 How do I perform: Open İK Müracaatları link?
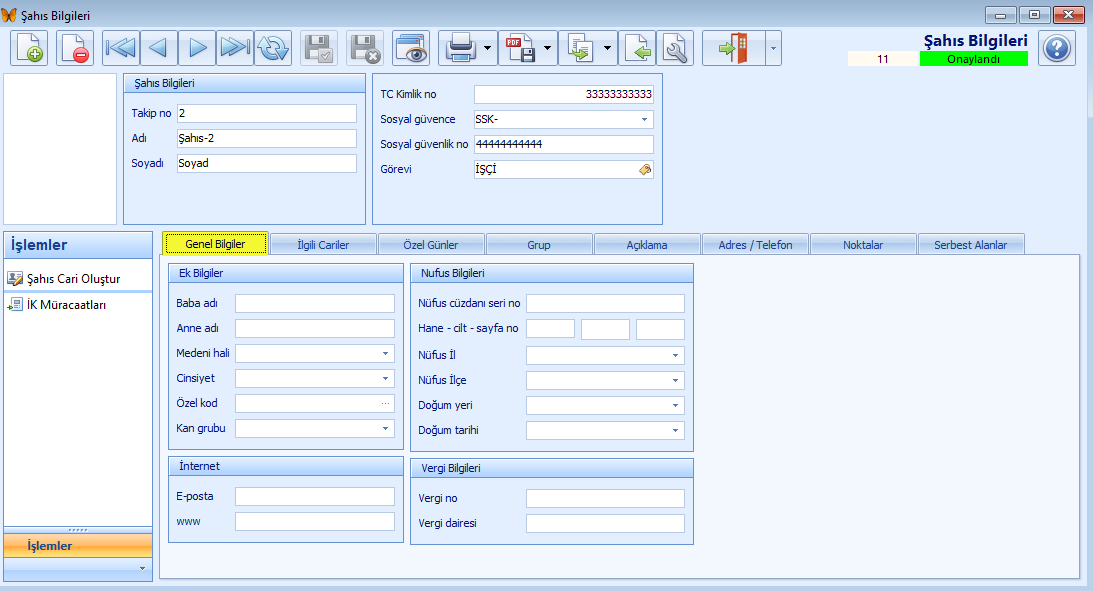(65, 305)
